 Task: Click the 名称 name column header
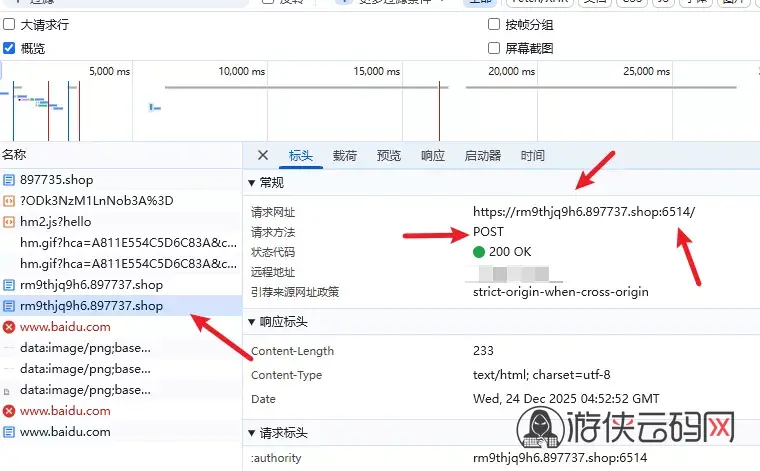[x=14, y=155]
